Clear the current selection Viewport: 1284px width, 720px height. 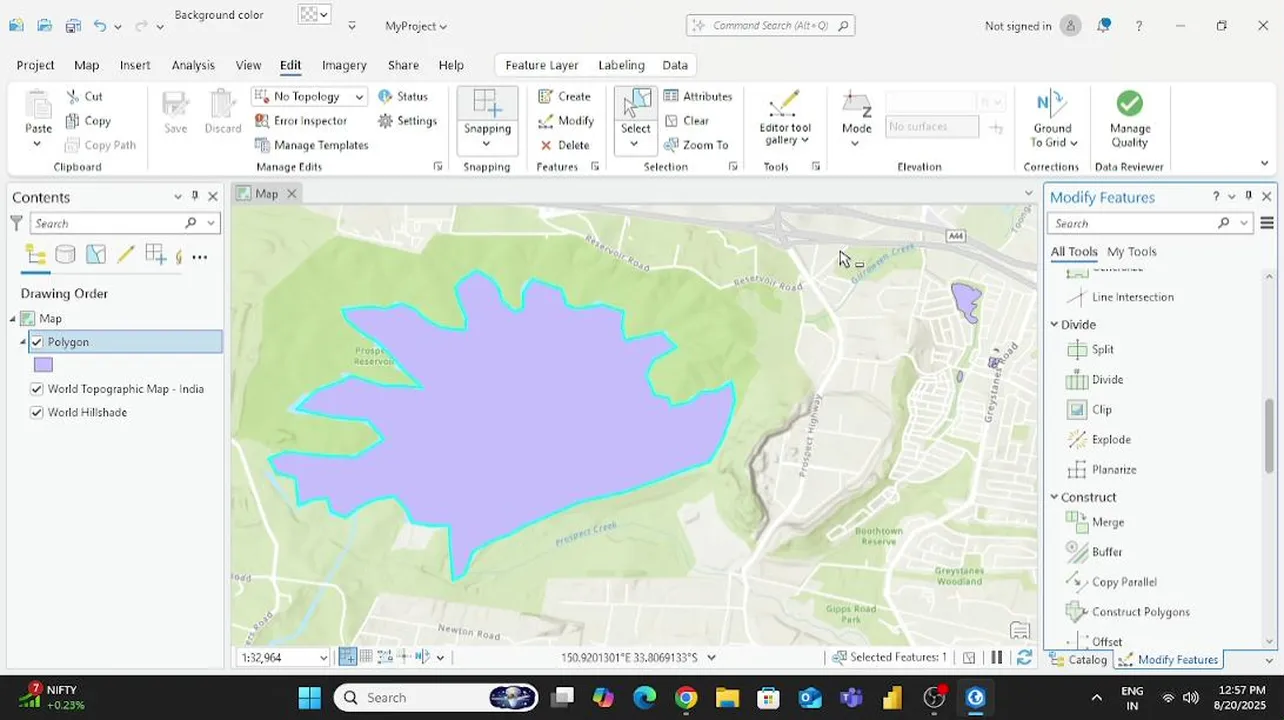click(686, 120)
